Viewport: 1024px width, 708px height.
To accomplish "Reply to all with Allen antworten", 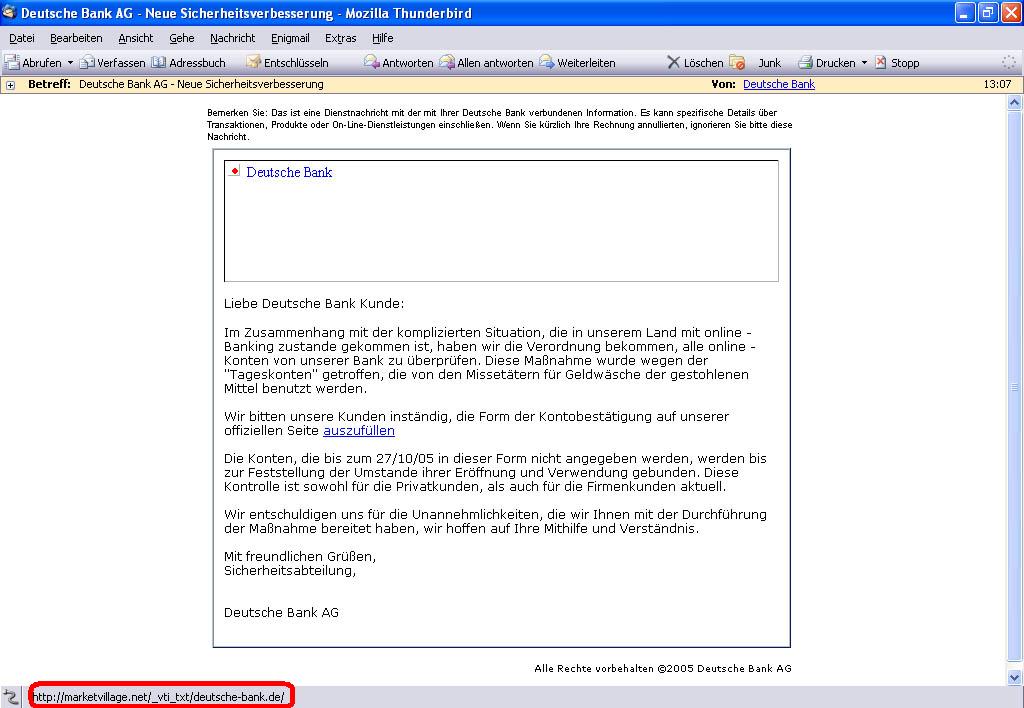I will (487, 63).
